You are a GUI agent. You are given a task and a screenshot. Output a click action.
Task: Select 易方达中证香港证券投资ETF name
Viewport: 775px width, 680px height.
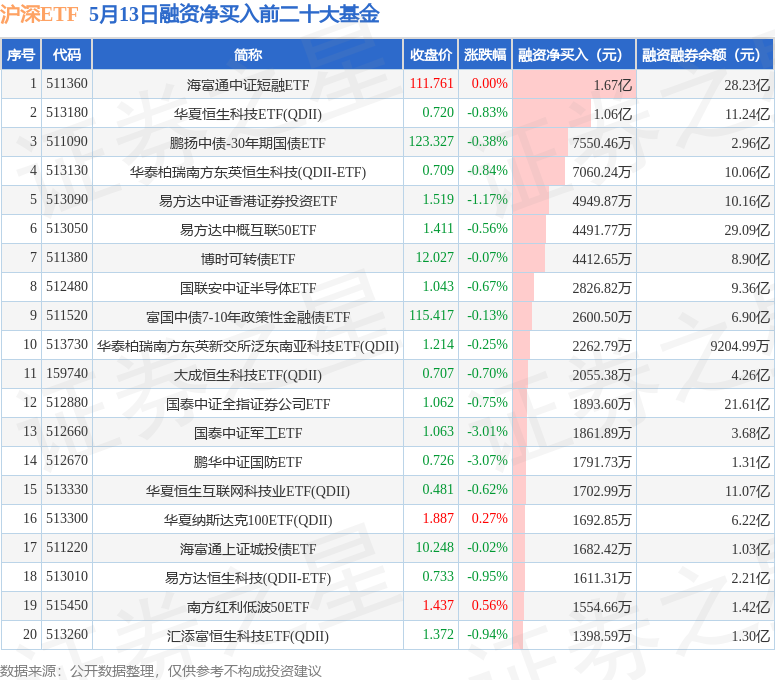(x=248, y=202)
